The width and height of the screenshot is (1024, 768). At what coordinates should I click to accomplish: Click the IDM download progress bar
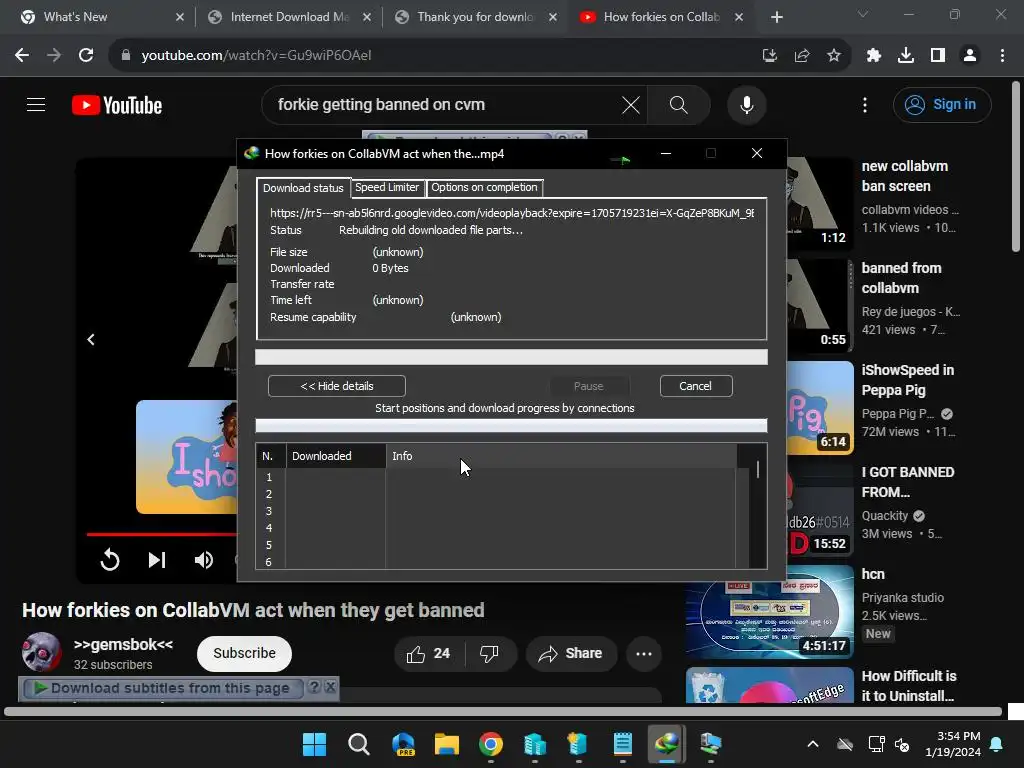click(511, 357)
